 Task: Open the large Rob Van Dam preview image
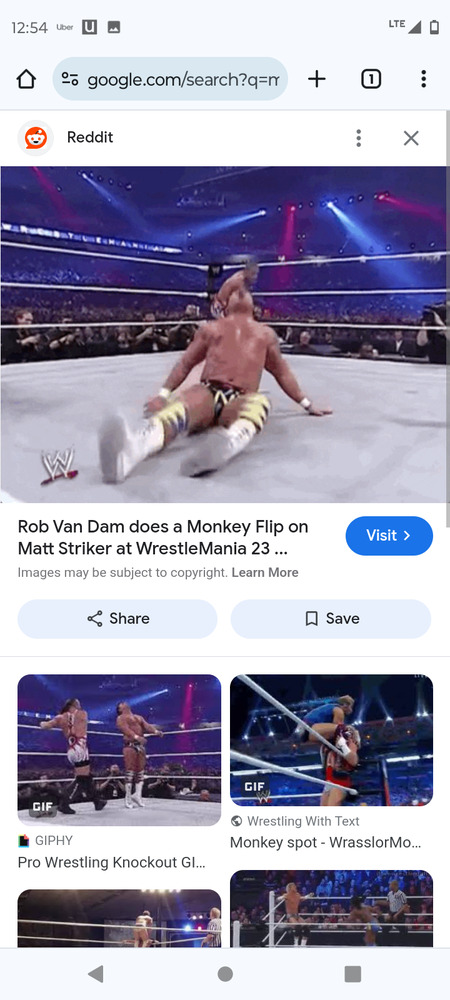tap(224, 335)
